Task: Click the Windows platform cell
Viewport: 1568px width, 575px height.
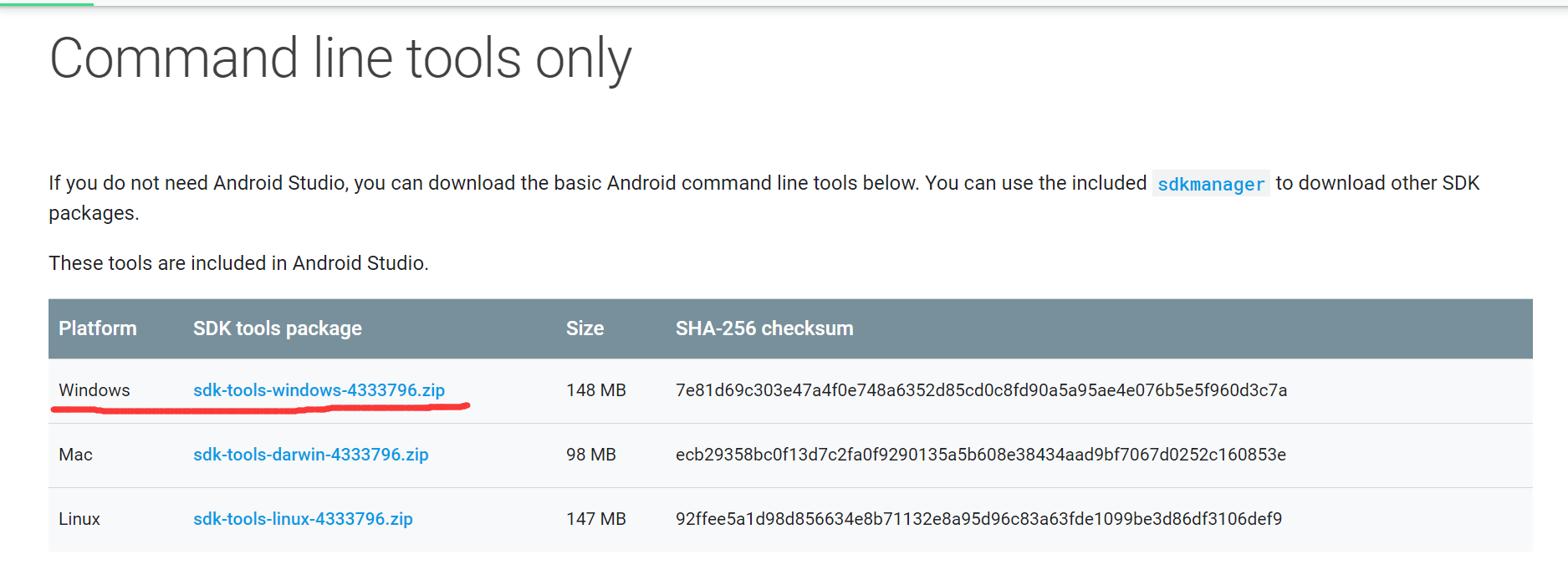Action: tap(94, 390)
